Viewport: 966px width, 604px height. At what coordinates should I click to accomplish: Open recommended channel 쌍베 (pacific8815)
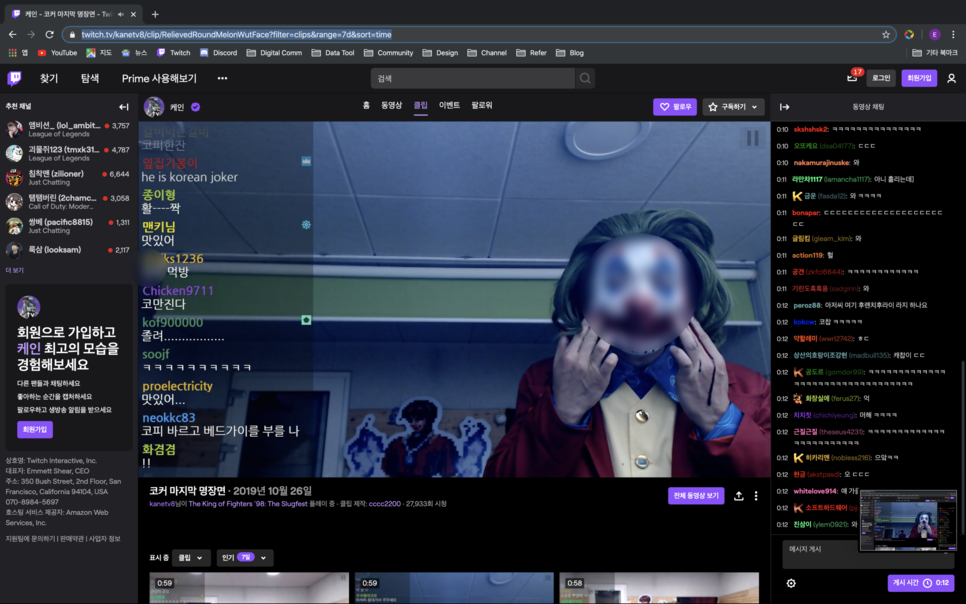(x=68, y=226)
